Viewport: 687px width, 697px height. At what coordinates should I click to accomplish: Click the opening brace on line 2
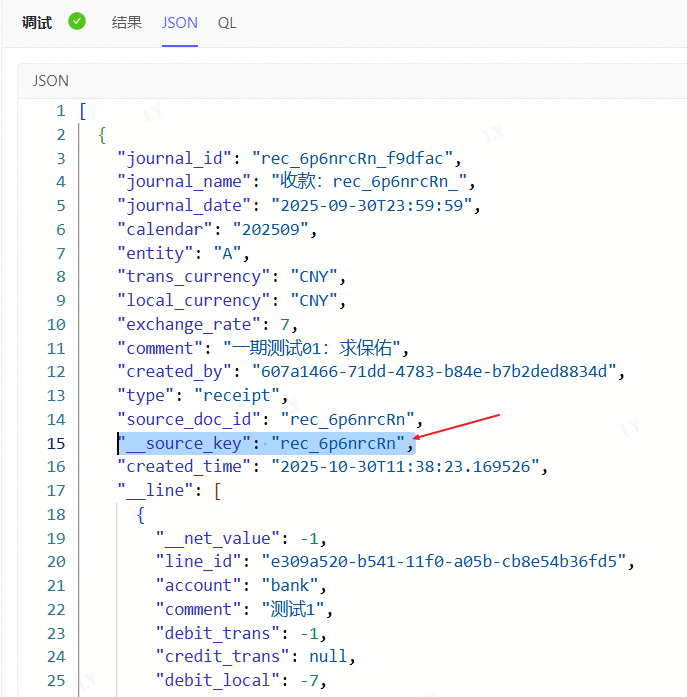tap(102, 135)
